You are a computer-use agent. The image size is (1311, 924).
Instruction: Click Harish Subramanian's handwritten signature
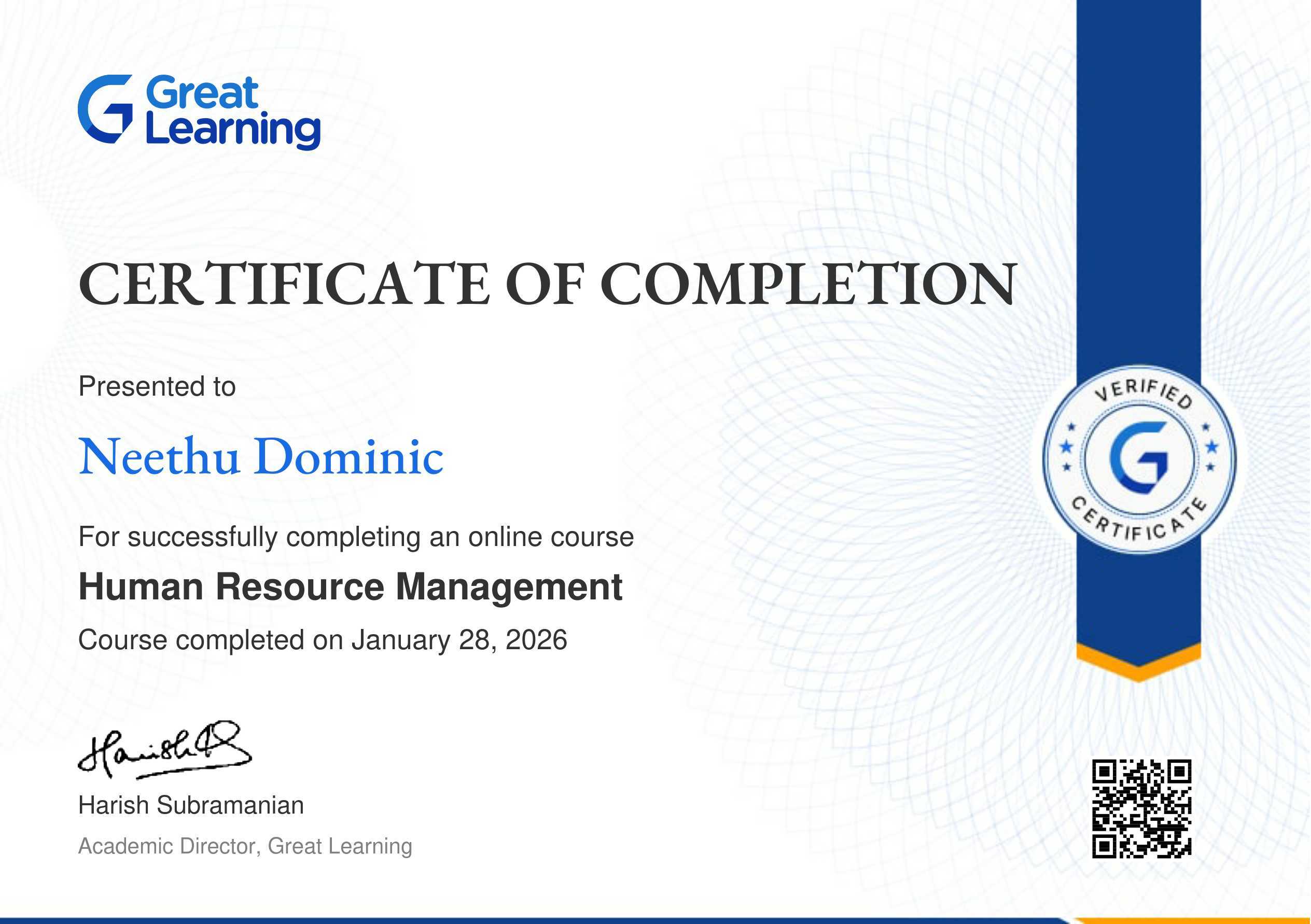[x=164, y=750]
